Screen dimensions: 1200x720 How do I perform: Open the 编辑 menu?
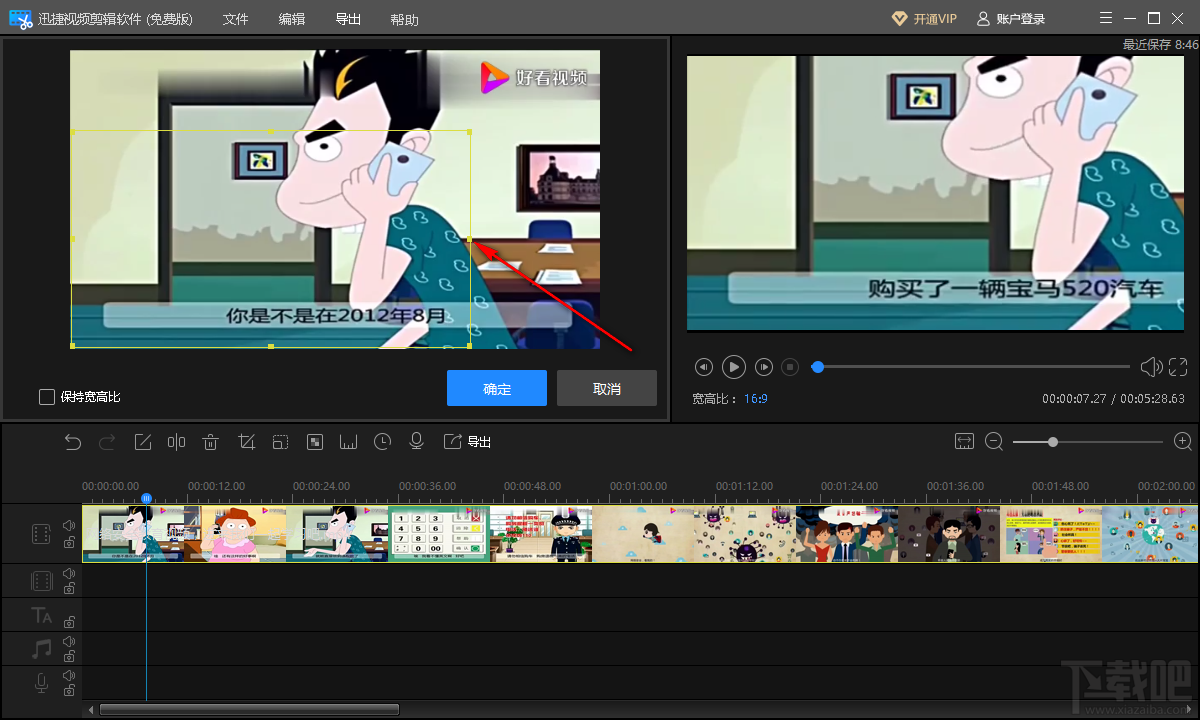[292, 19]
